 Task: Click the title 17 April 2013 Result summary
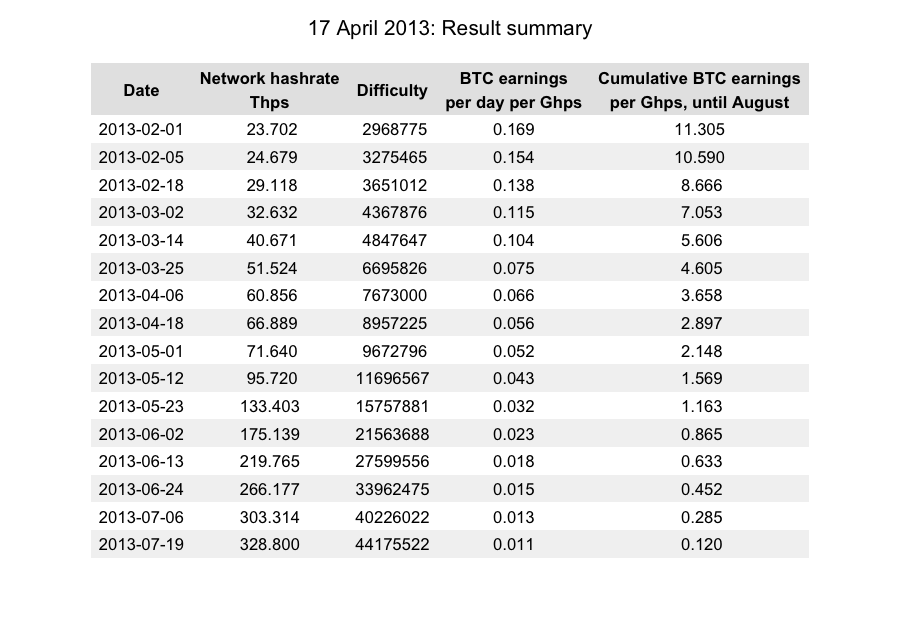pyautogui.click(x=450, y=28)
